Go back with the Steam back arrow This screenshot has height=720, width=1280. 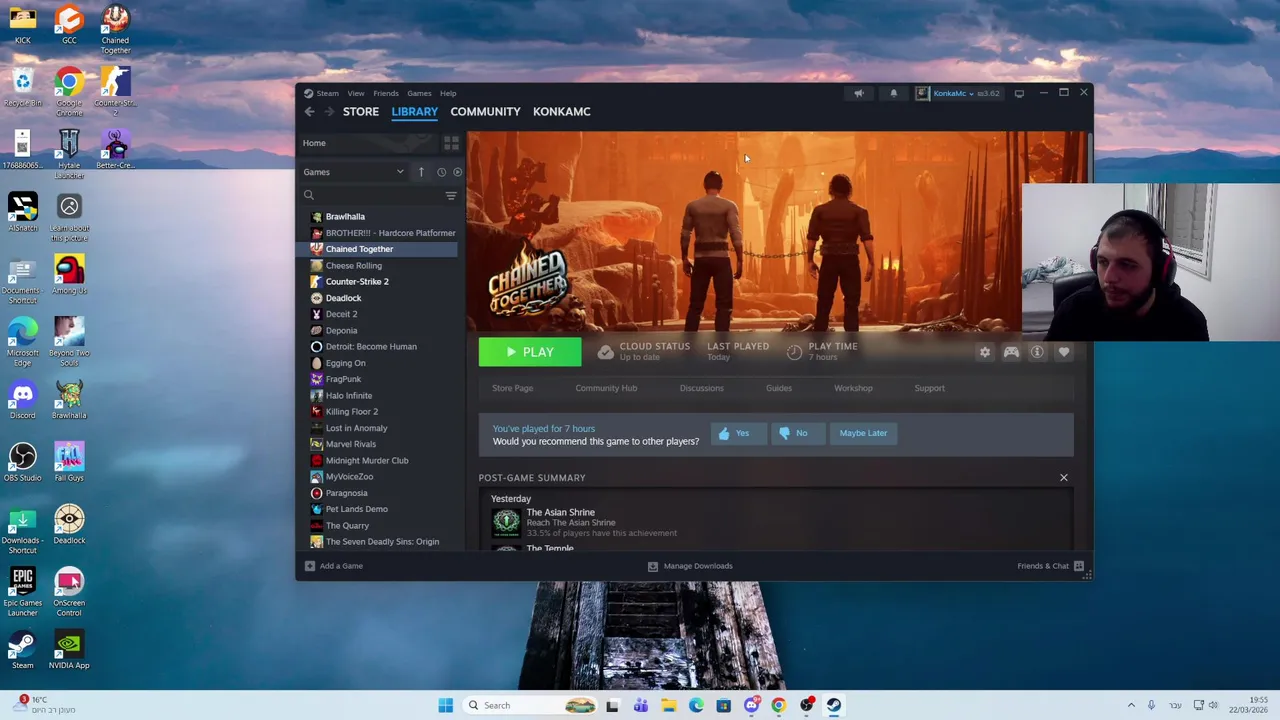(x=309, y=112)
